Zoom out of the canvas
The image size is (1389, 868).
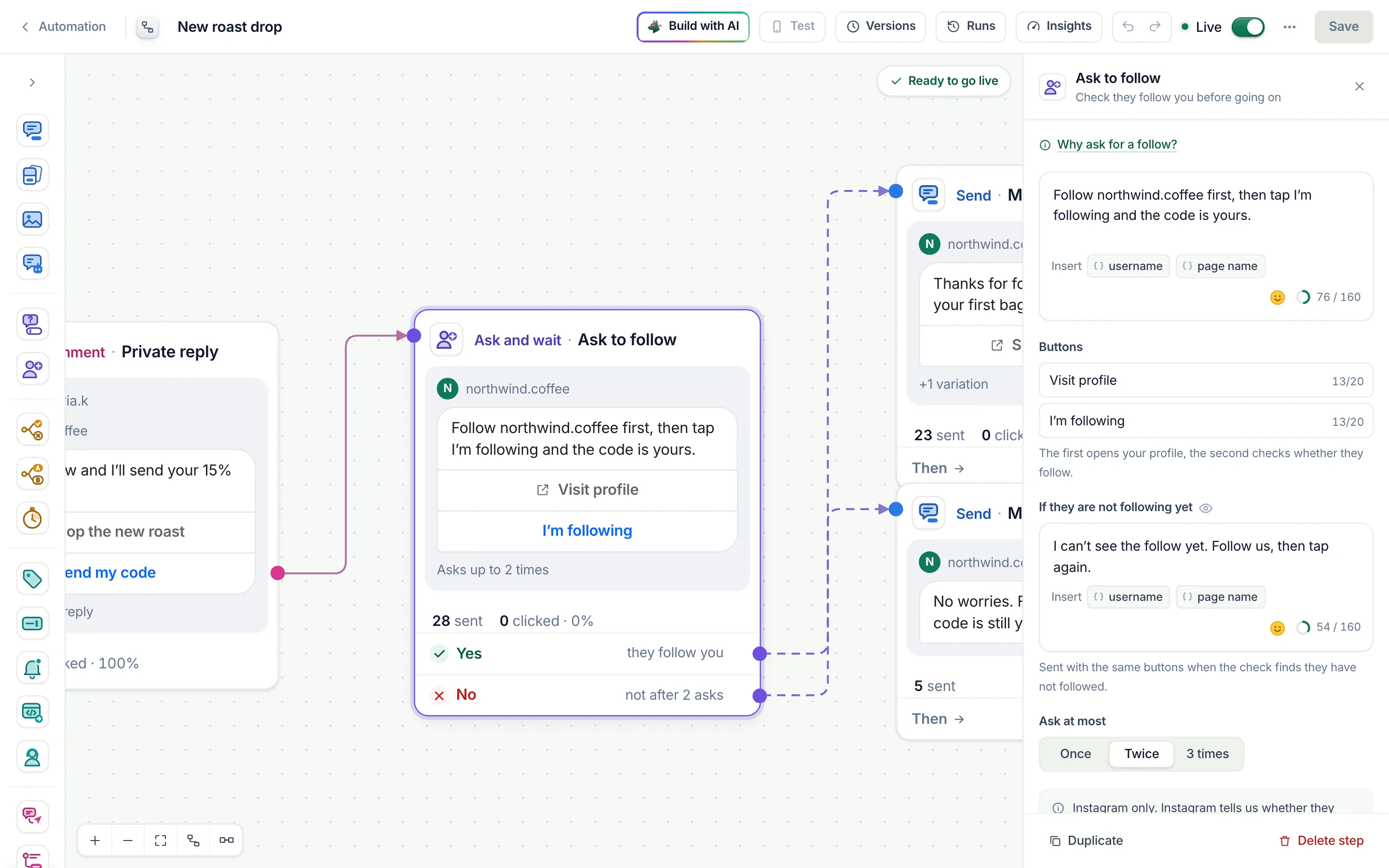(128, 841)
